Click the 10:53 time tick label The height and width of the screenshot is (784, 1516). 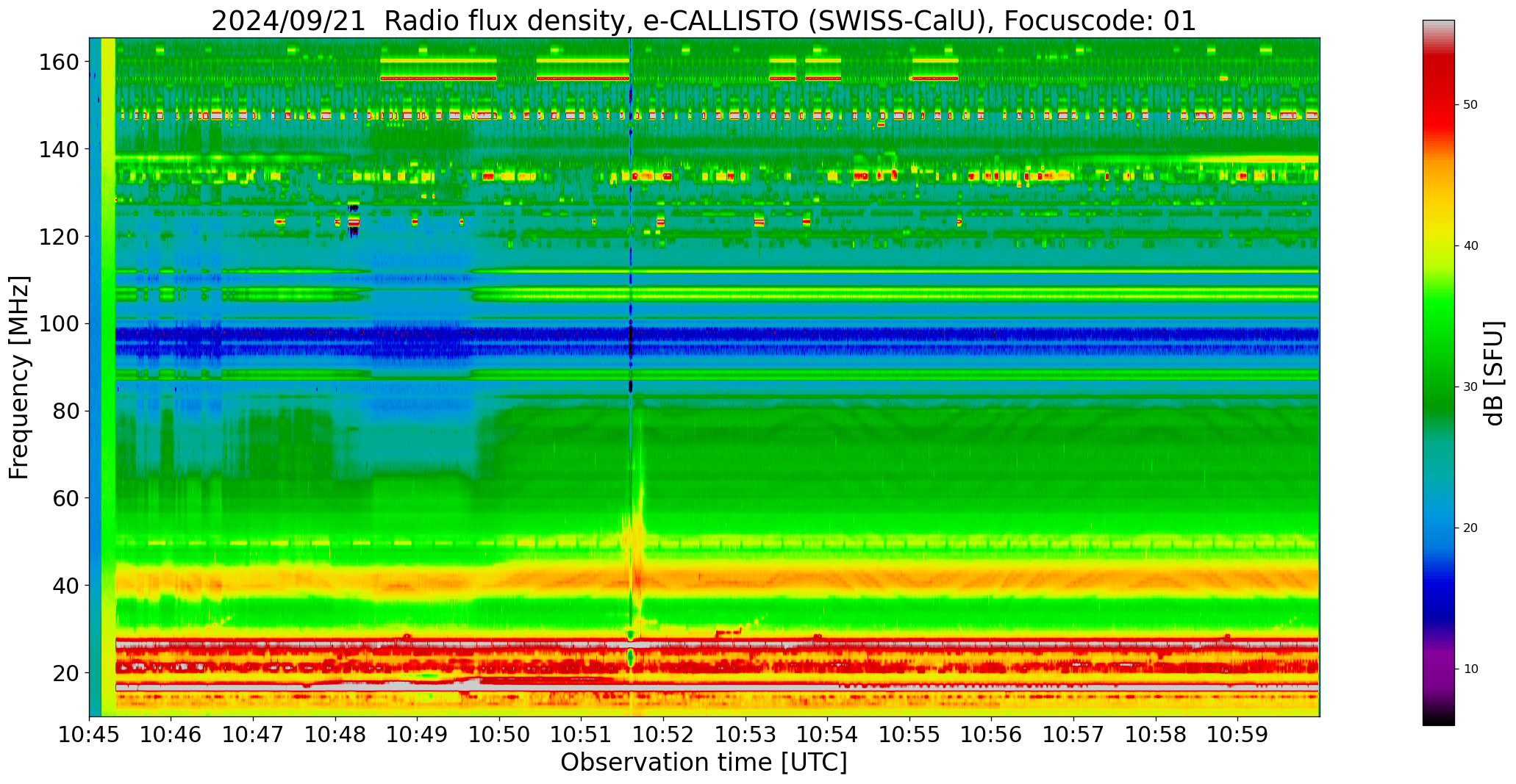coord(746,734)
